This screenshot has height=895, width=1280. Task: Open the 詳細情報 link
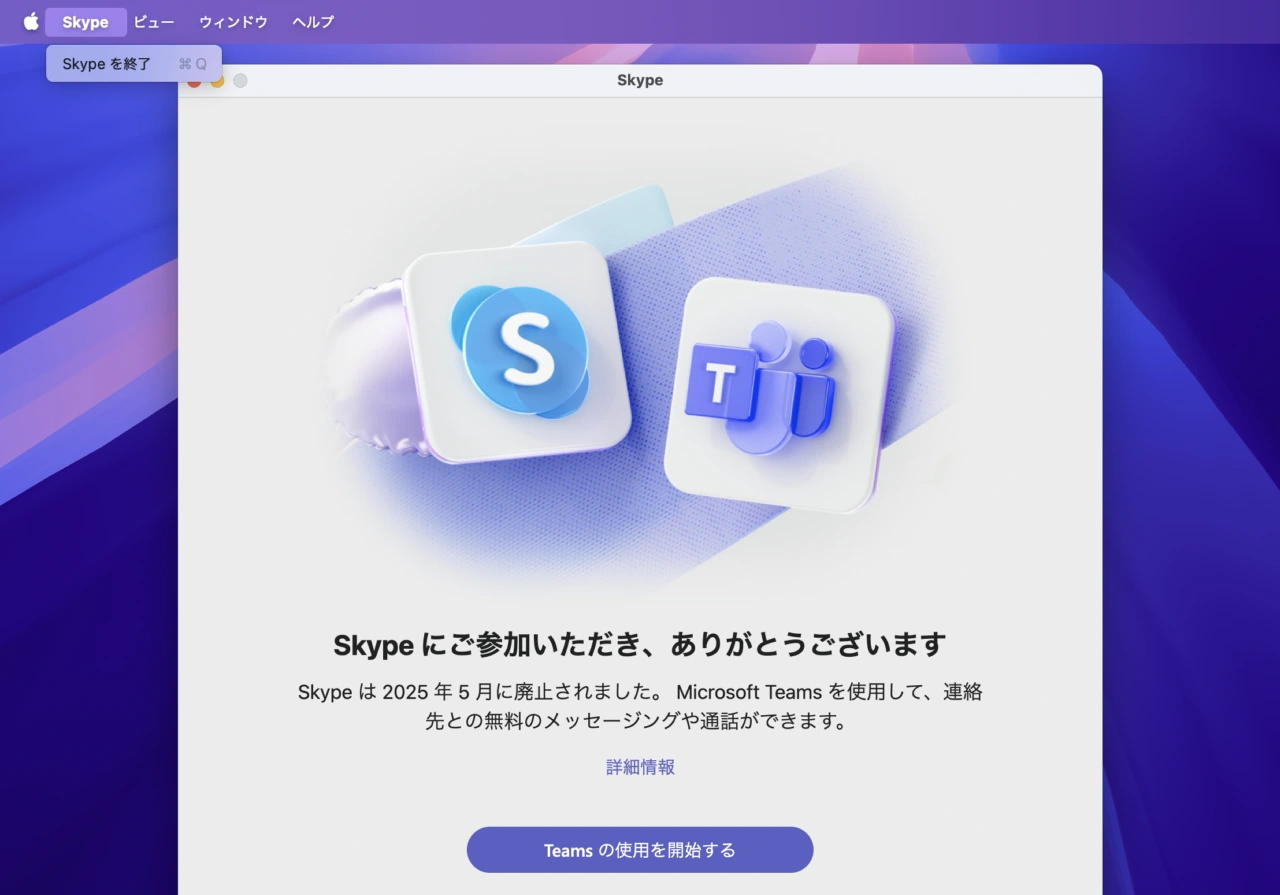click(x=640, y=767)
